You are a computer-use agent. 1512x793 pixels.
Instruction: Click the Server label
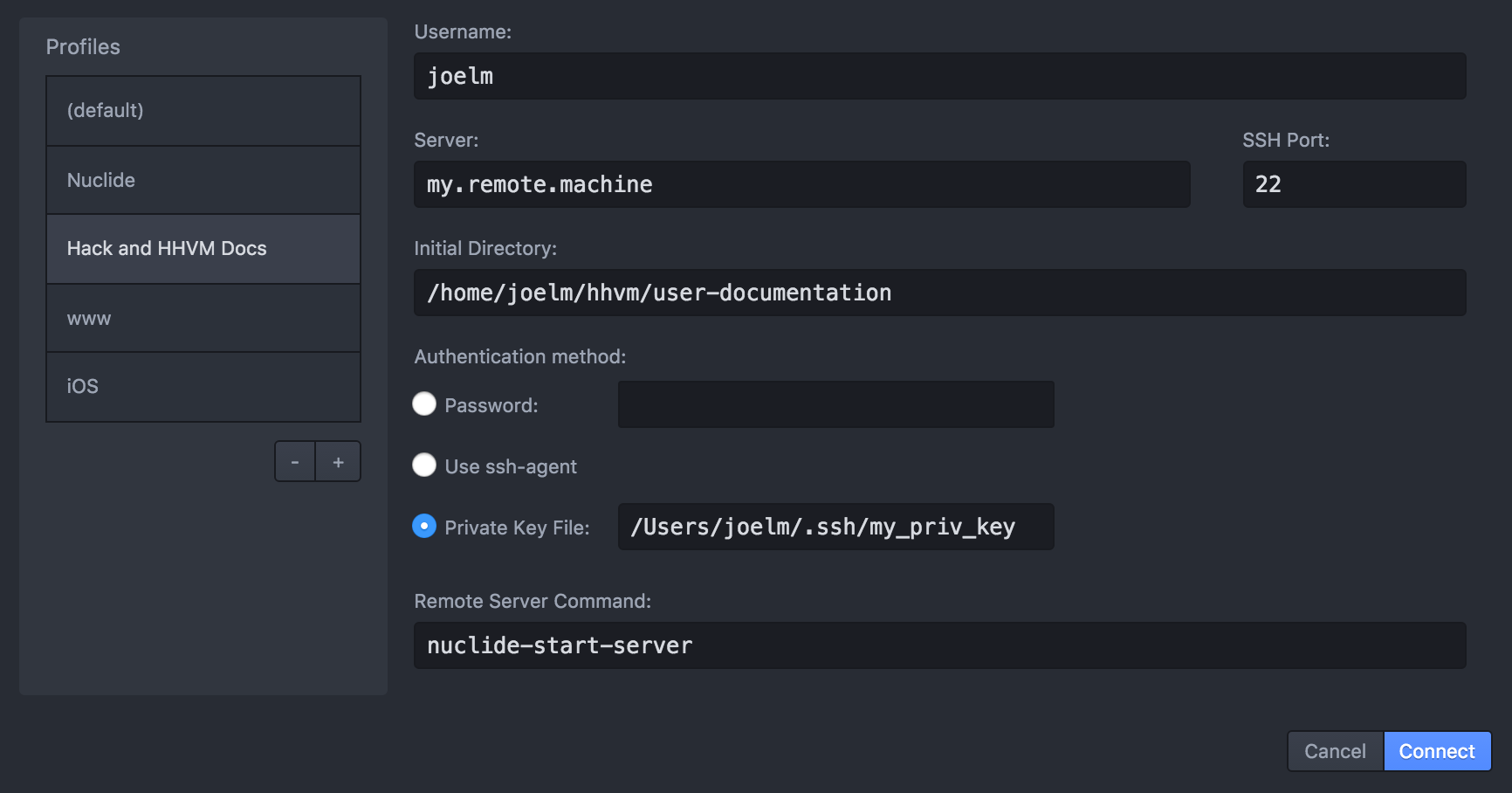[x=446, y=140]
